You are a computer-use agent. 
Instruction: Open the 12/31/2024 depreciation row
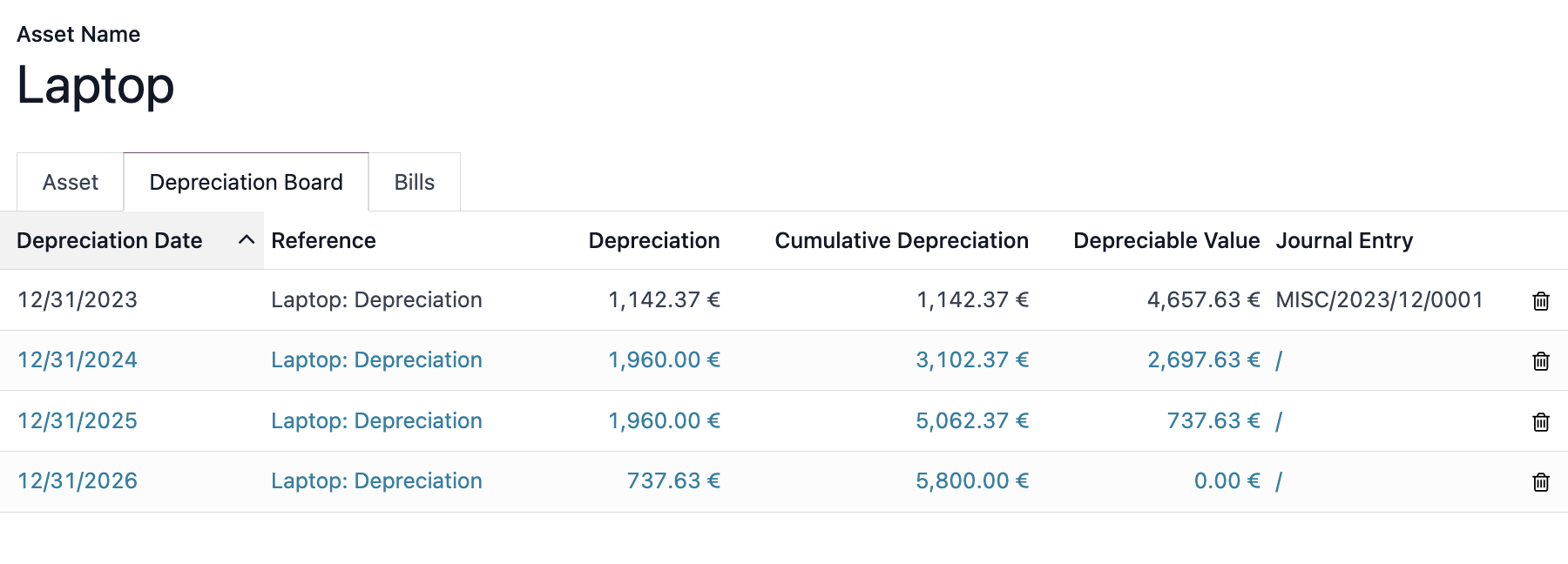point(784,360)
